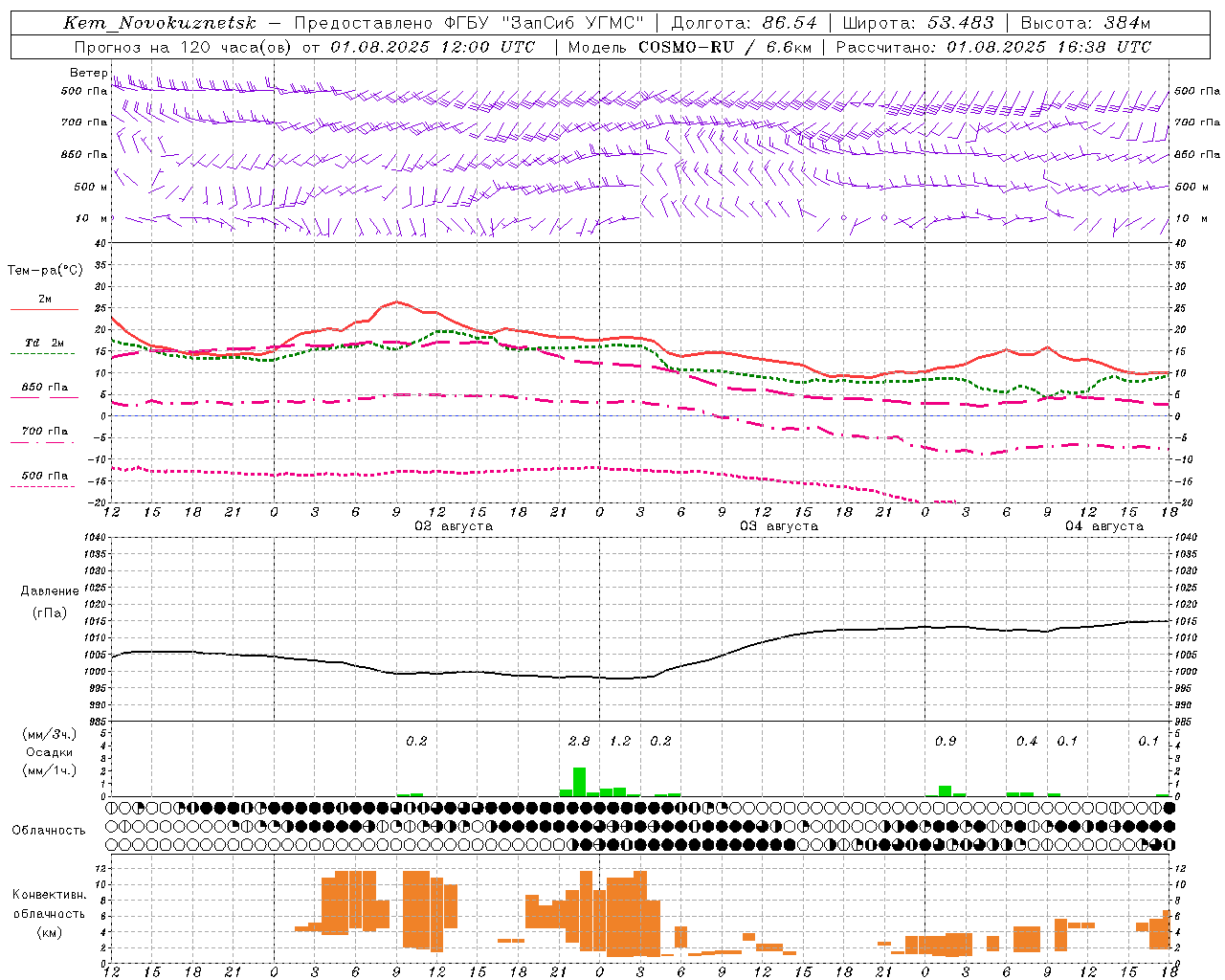Click the '03 августа' date label
The width and height of the screenshot is (1225, 980).
tap(779, 526)
